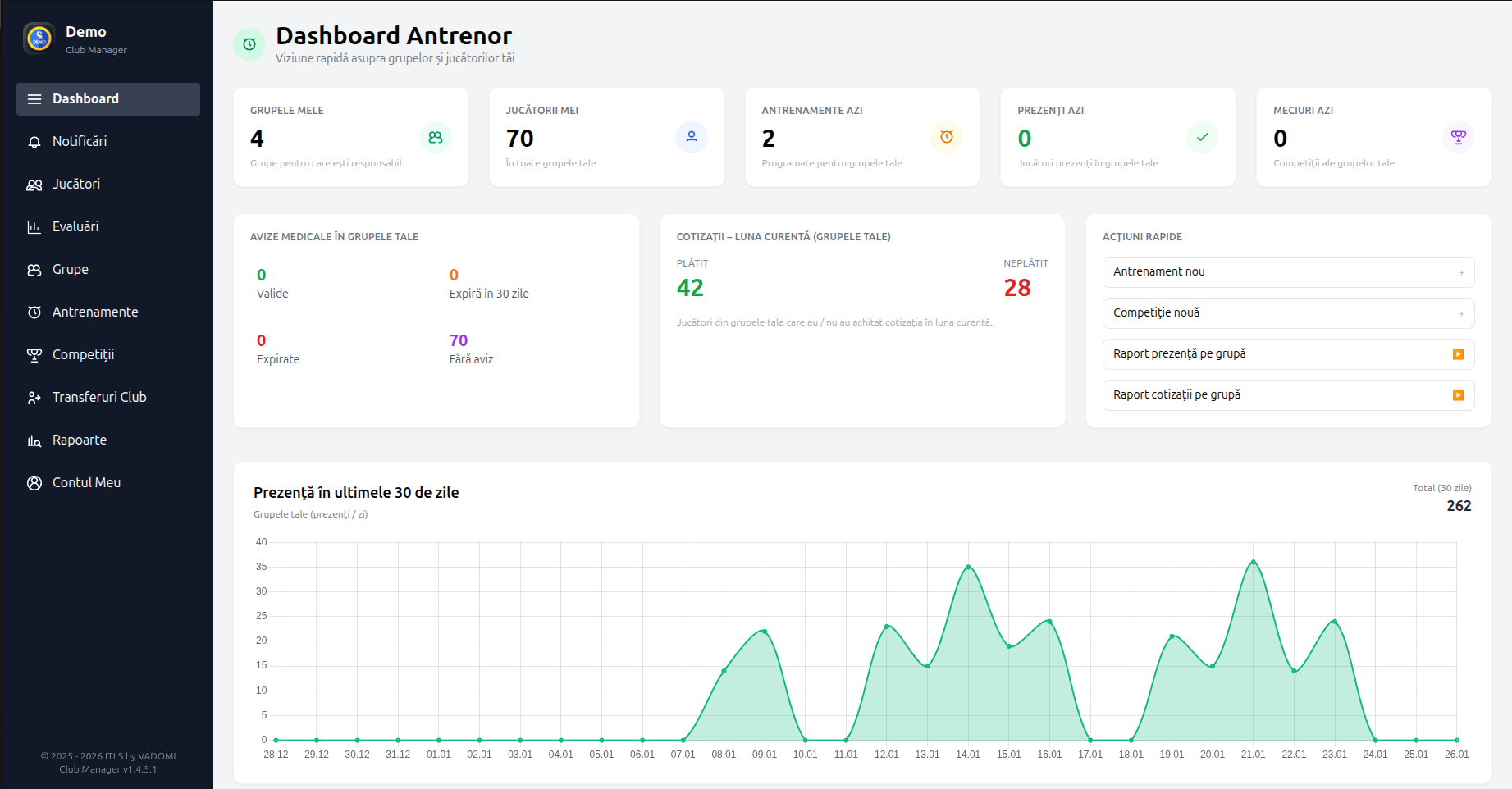1512x789 pixels.
Task: Click the orange stopwatch icon on Antrenamente Azi card
Action: tap(947, 137)
